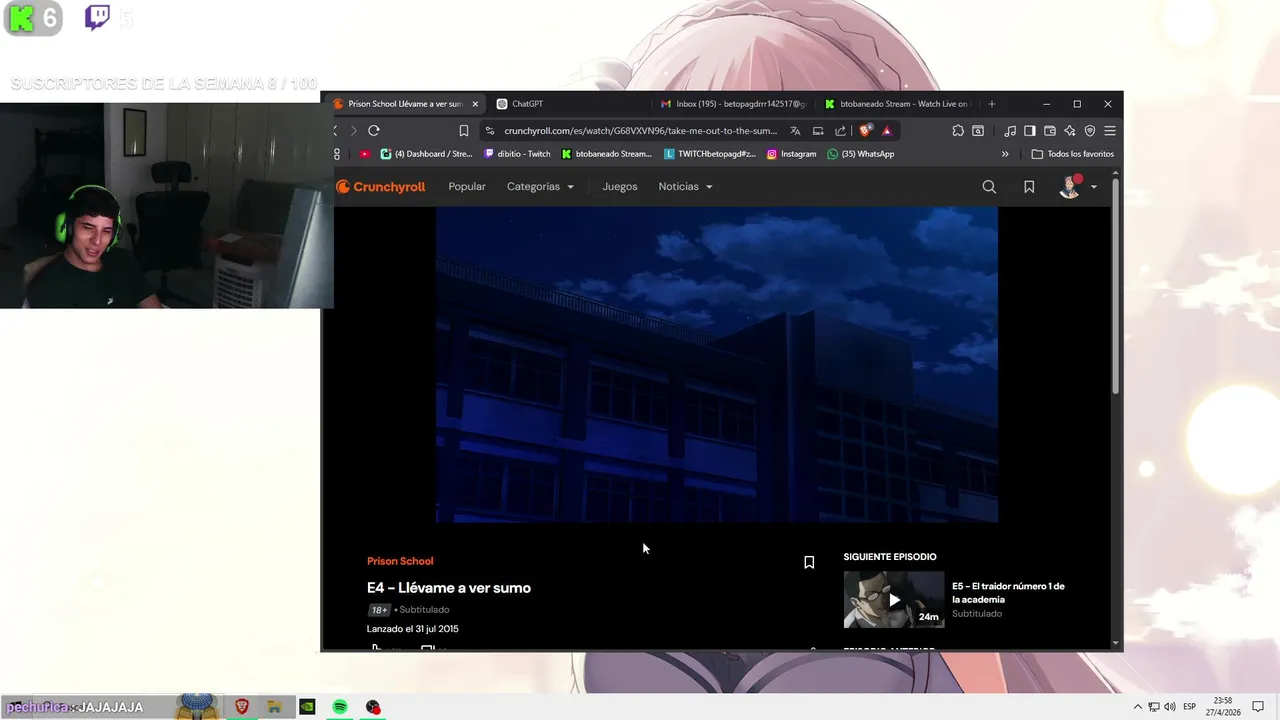
Task: Open the dibitio - Twitch bookmark
Action: [517, 154]
